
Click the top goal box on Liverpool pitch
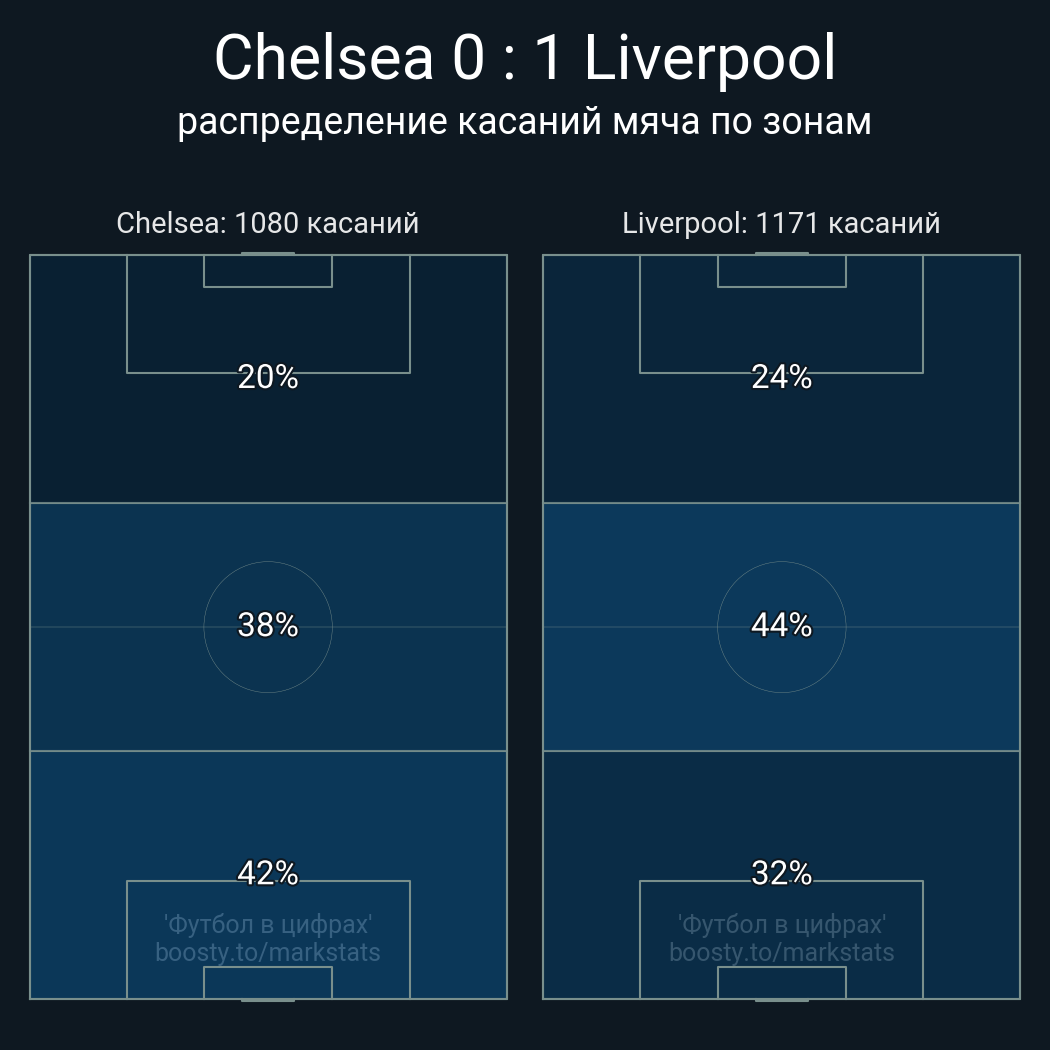(781, 271)
